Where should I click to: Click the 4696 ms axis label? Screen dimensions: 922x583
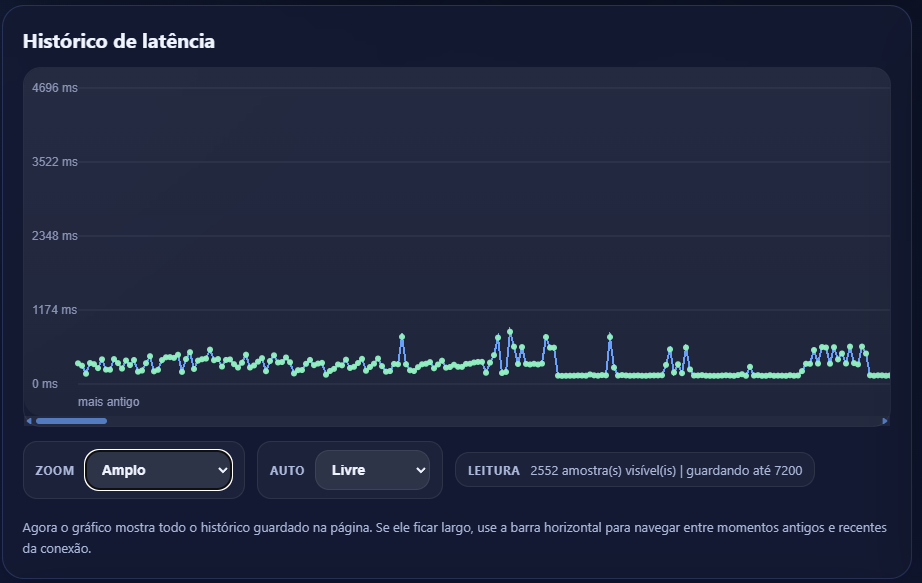(55, 88)
